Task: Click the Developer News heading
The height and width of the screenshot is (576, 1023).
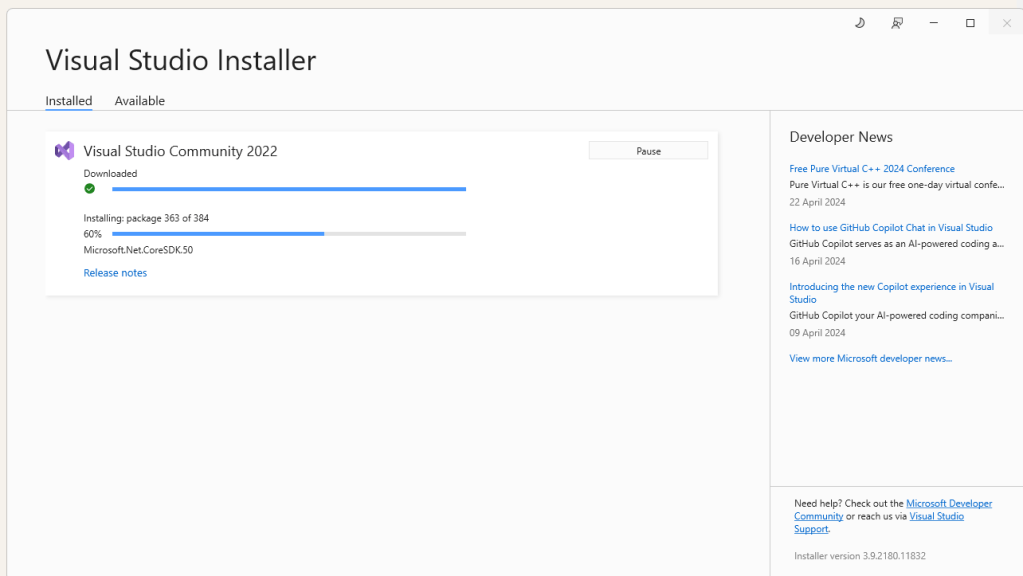Action: point(840,137)
